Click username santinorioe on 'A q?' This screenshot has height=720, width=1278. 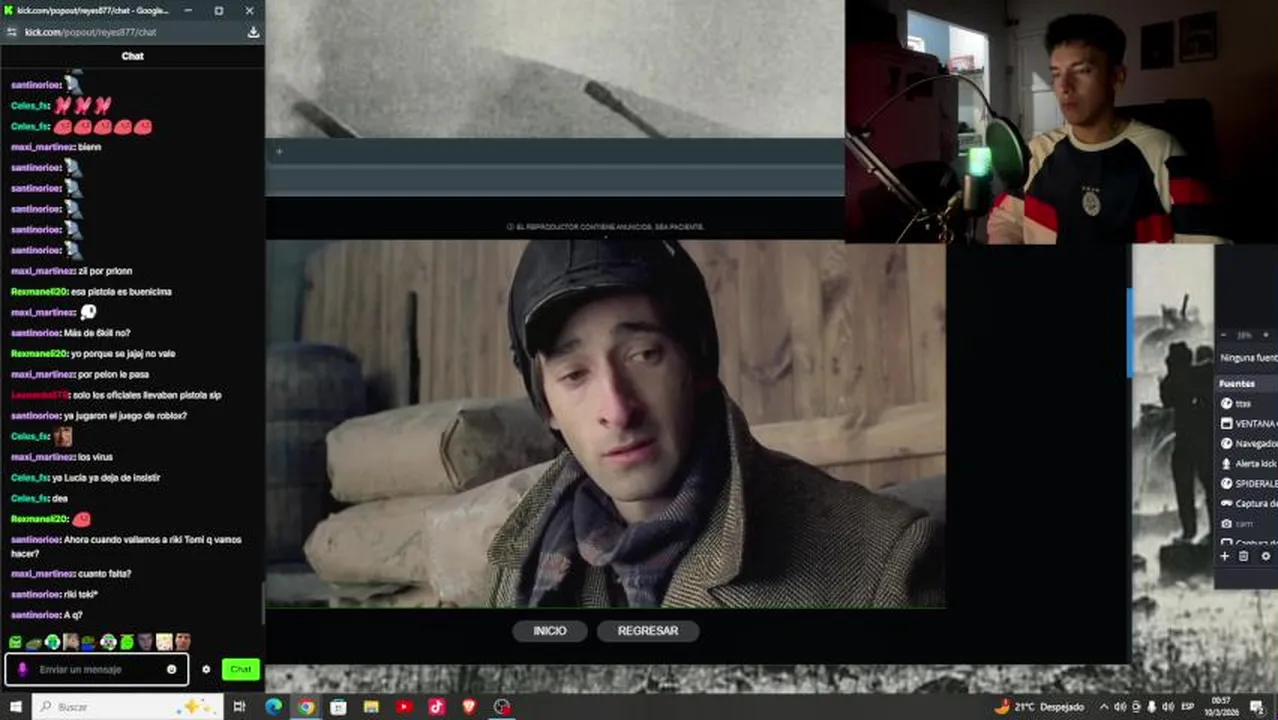point(36,615)
